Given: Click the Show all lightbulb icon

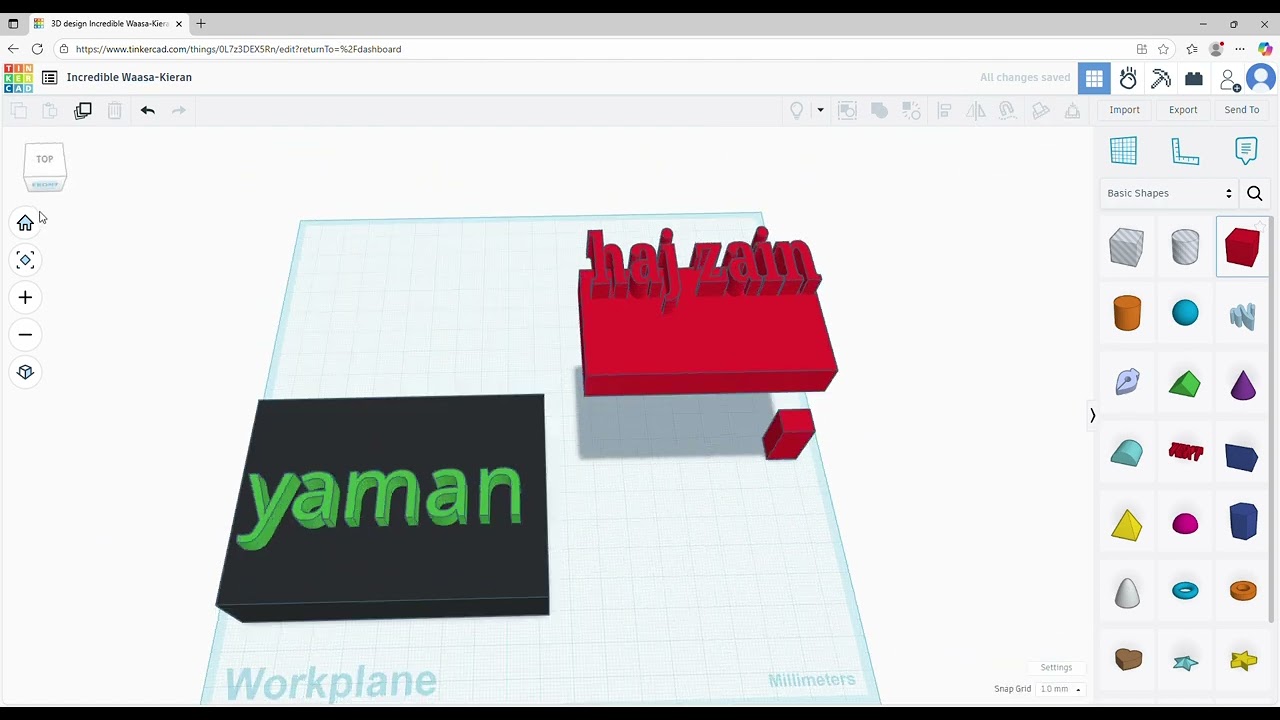Looking at the screenshot, I should [x=797, y=110].
